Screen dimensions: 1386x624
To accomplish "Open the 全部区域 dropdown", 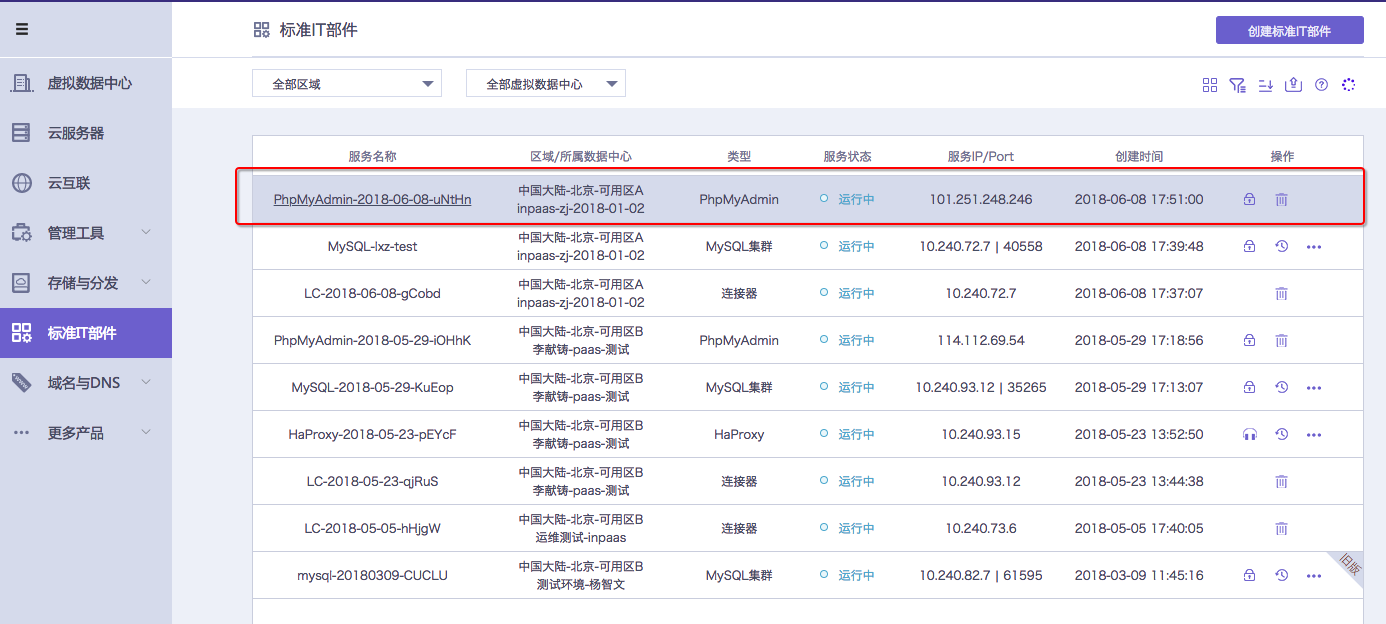I will pos(347,84).
